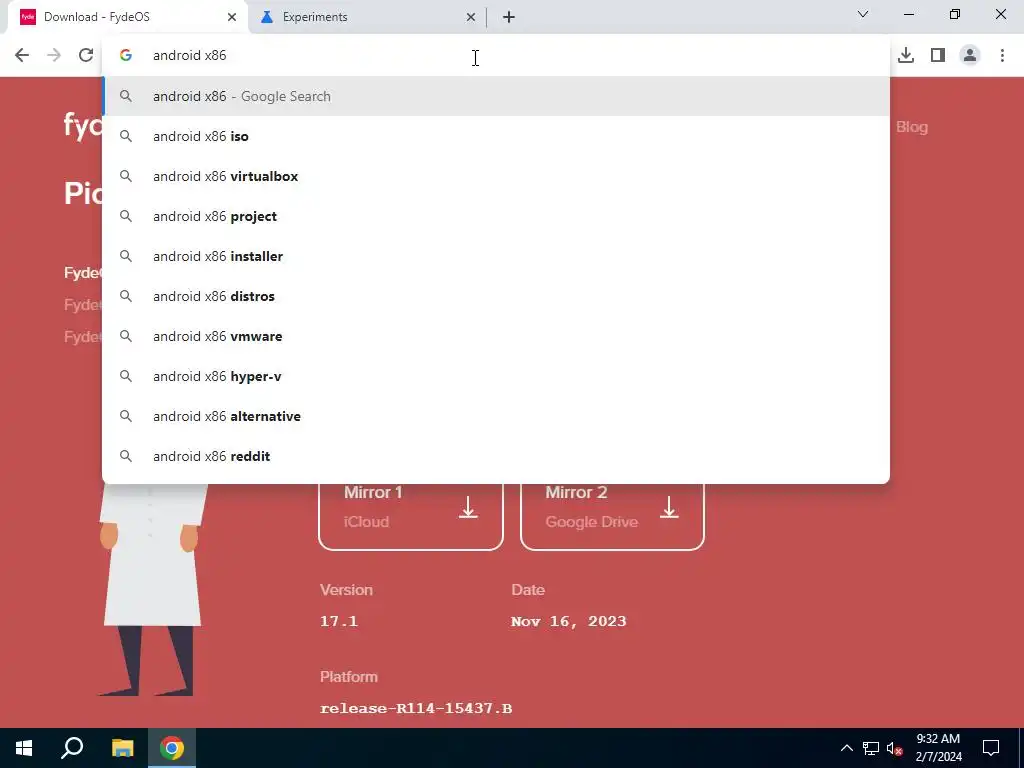
Task: Close the Experiments tab
Action: coord(471,17)
